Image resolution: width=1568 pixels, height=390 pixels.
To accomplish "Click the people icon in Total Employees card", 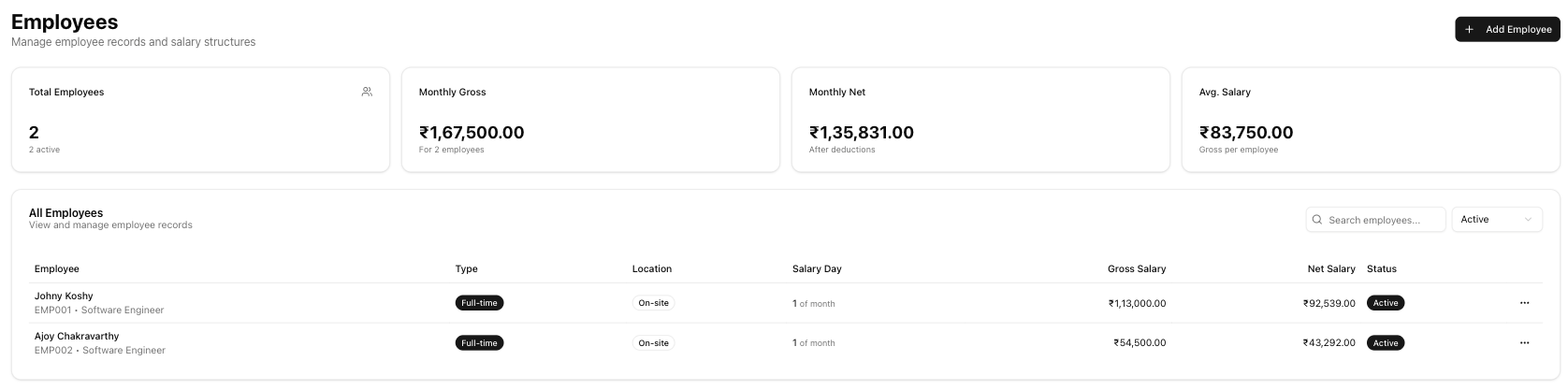I will click(x=367, y=92).
